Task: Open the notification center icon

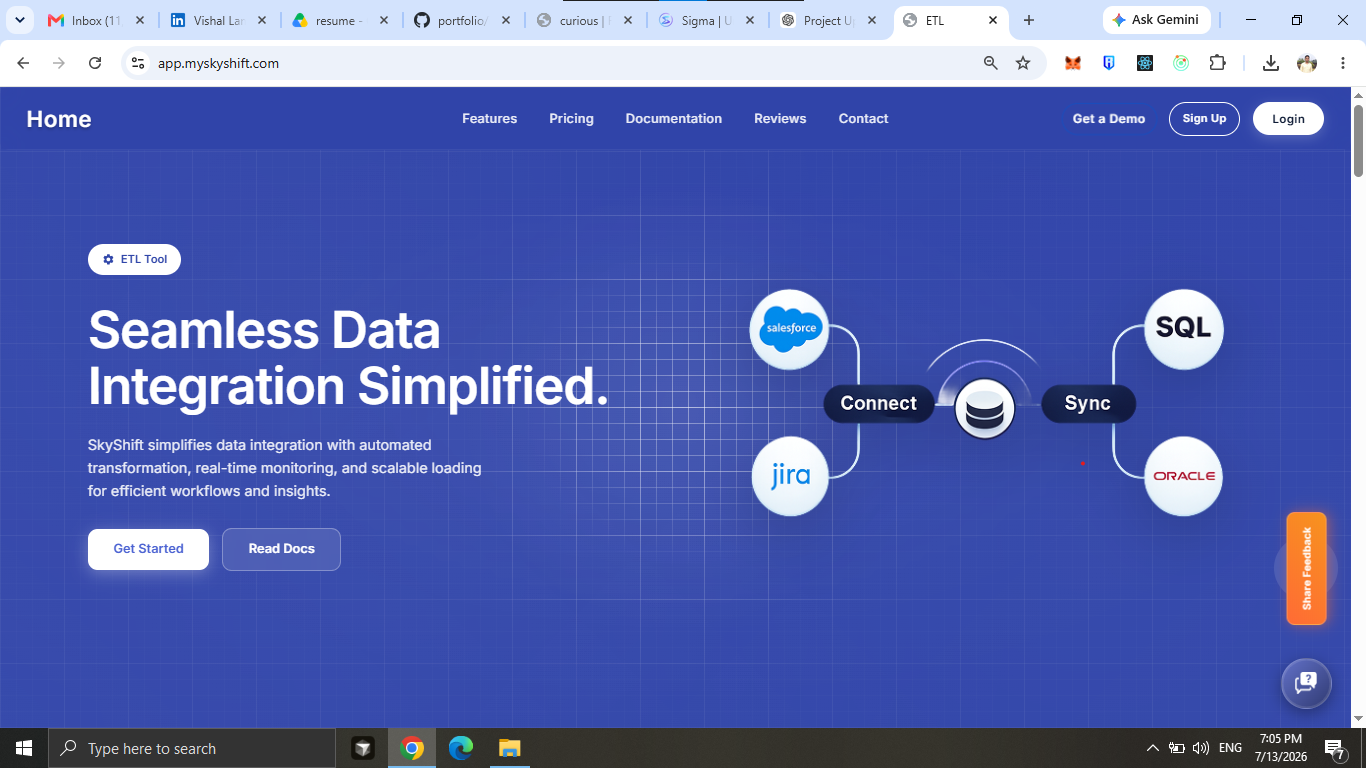Action: coord(1334,748)
